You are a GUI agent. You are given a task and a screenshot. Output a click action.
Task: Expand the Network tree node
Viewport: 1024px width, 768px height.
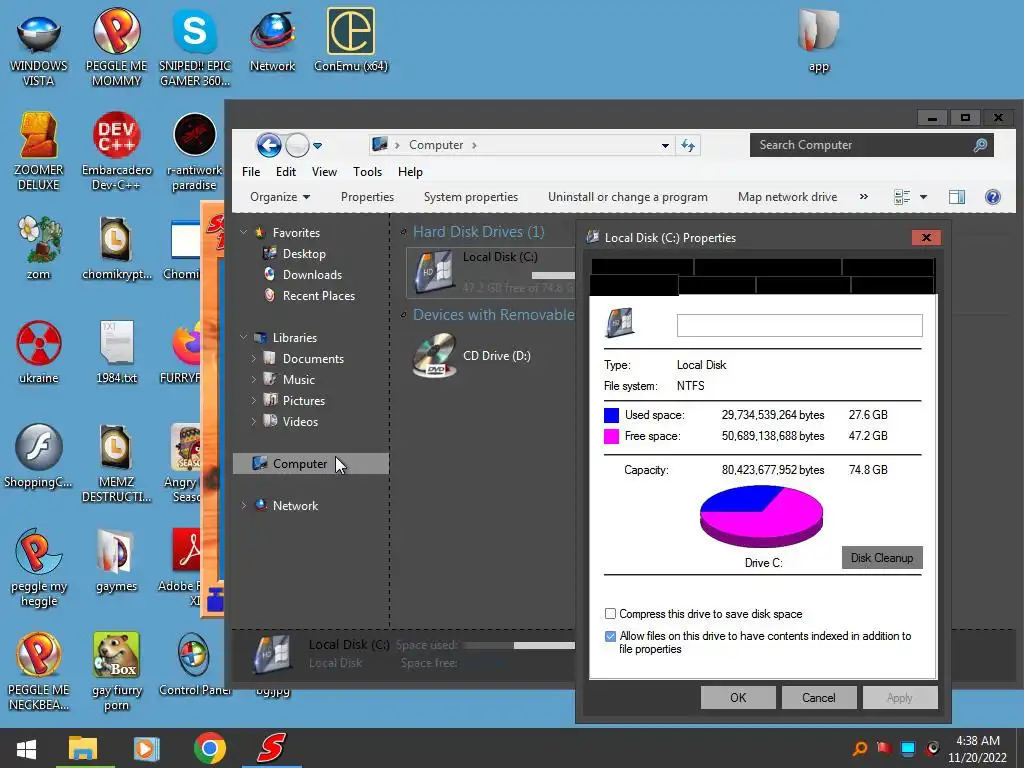(x=244, y=505)
